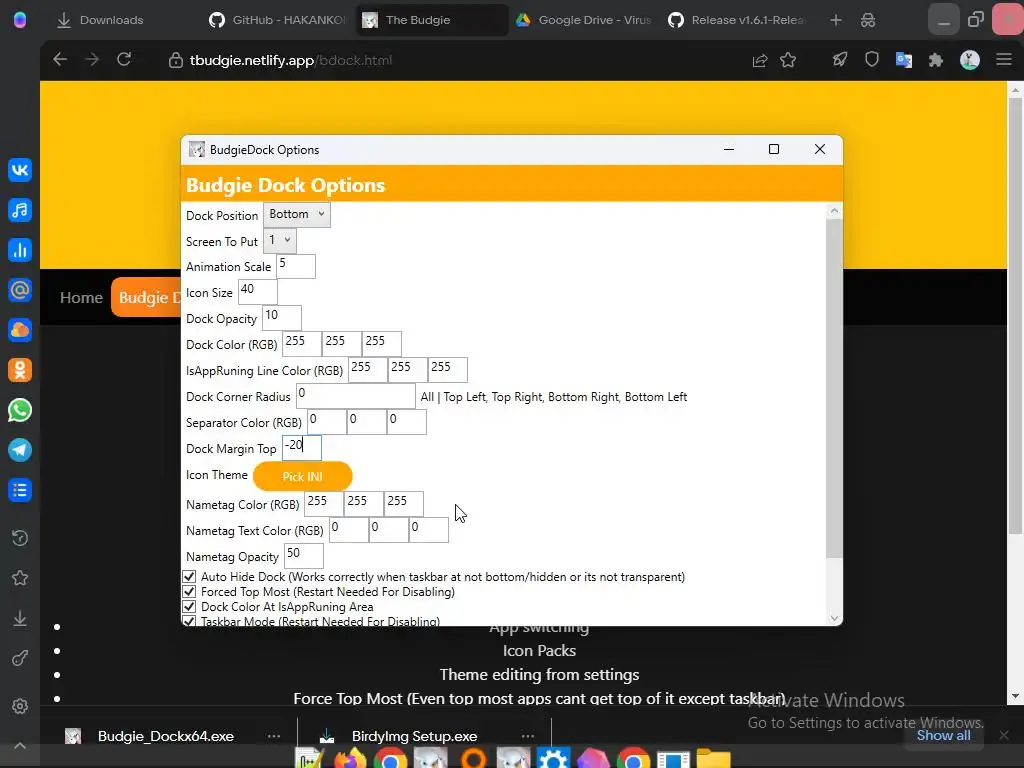The height and width of the screenshot is (768, 1024).
Task: Reload the current page
Action: [124, 60]
